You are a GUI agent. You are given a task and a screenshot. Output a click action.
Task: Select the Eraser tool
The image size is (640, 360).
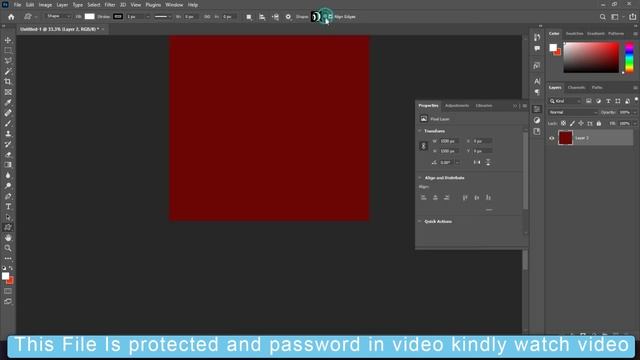pyautogui.click(x=8, y=155)
